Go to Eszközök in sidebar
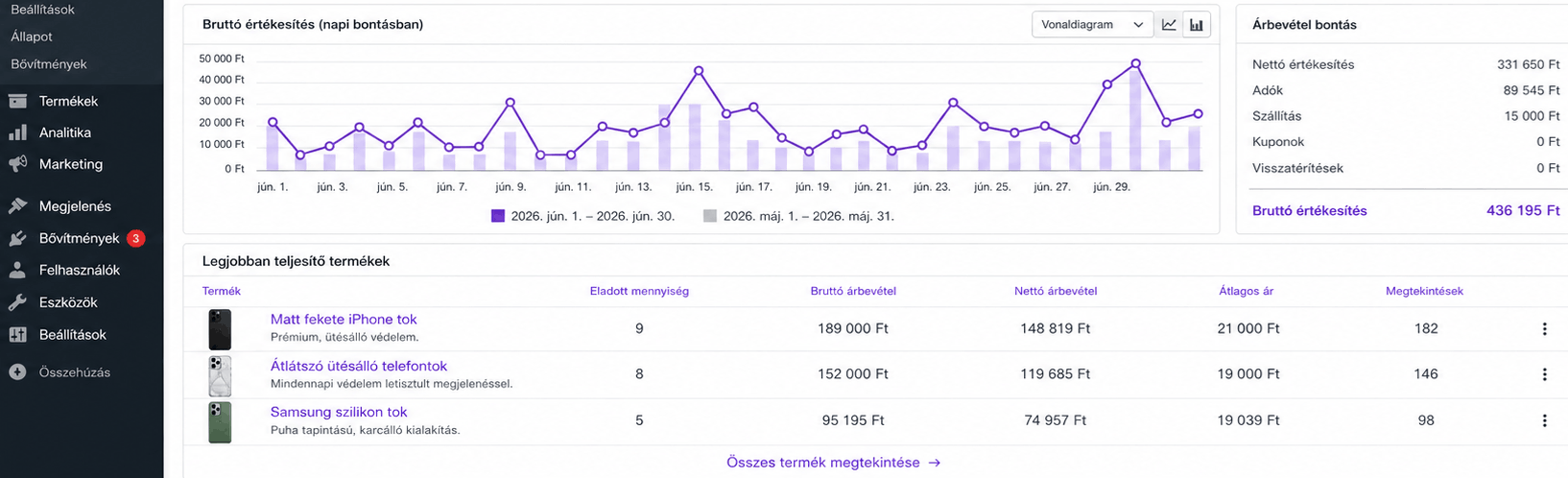 68,302
